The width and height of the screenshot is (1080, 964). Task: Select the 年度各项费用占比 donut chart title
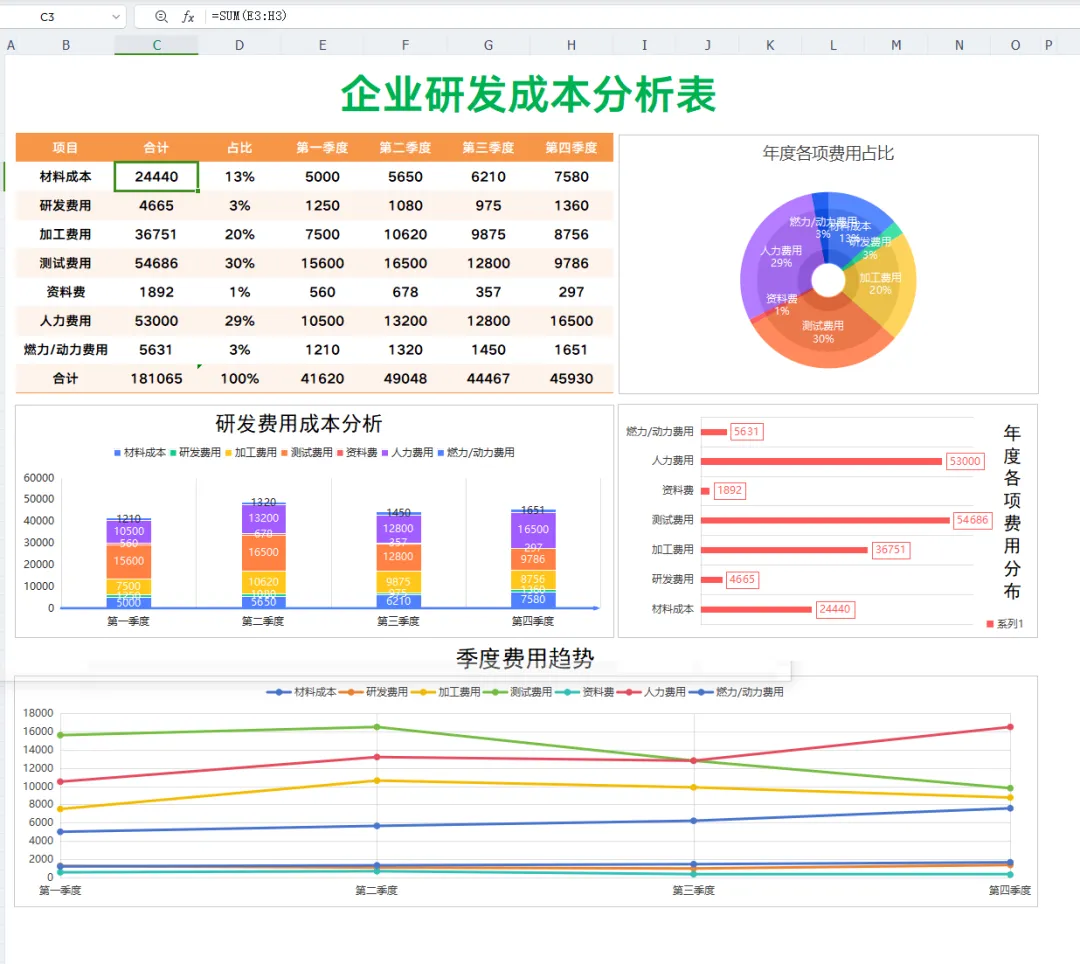828,153
